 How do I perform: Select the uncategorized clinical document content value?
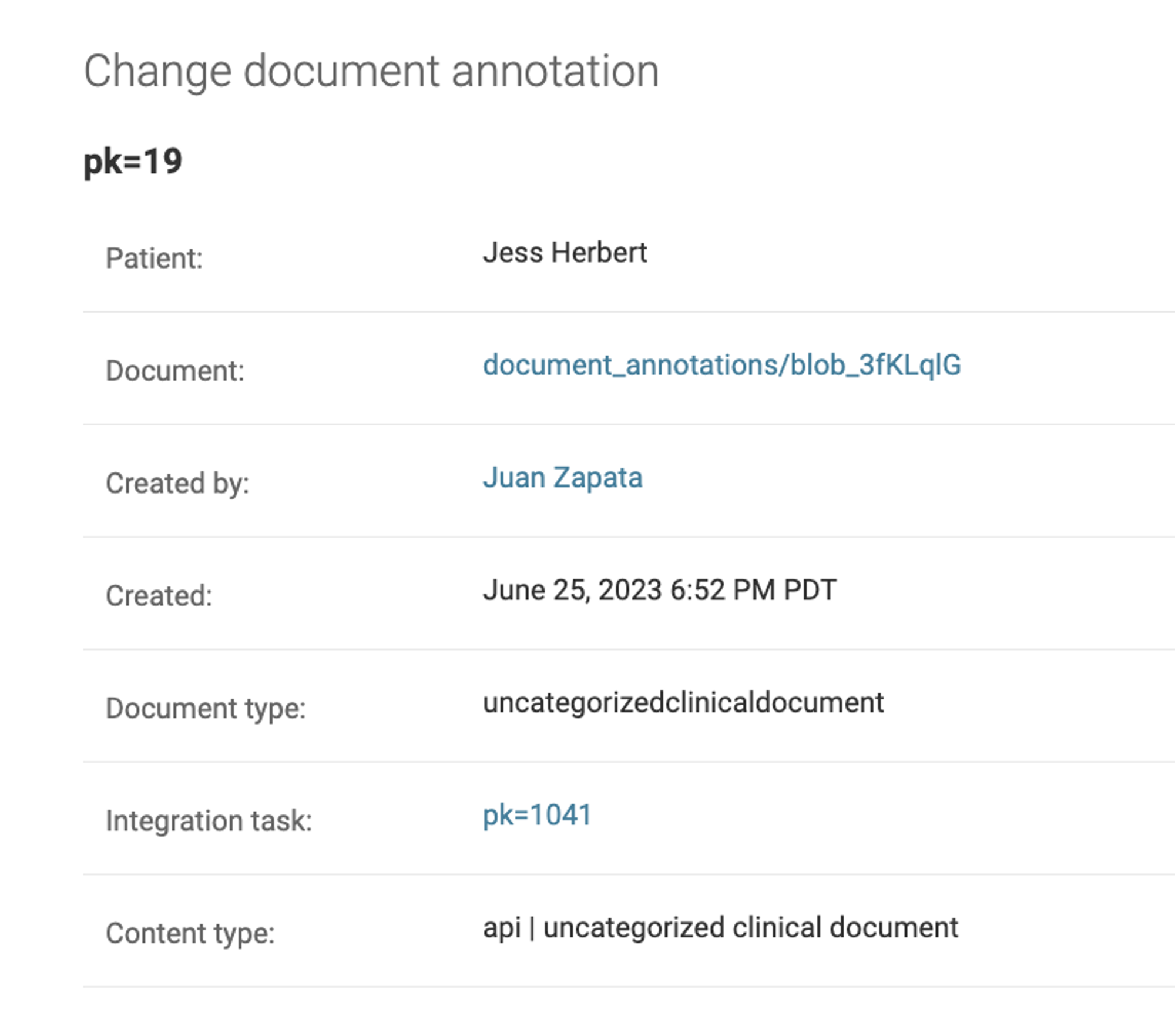750,928
